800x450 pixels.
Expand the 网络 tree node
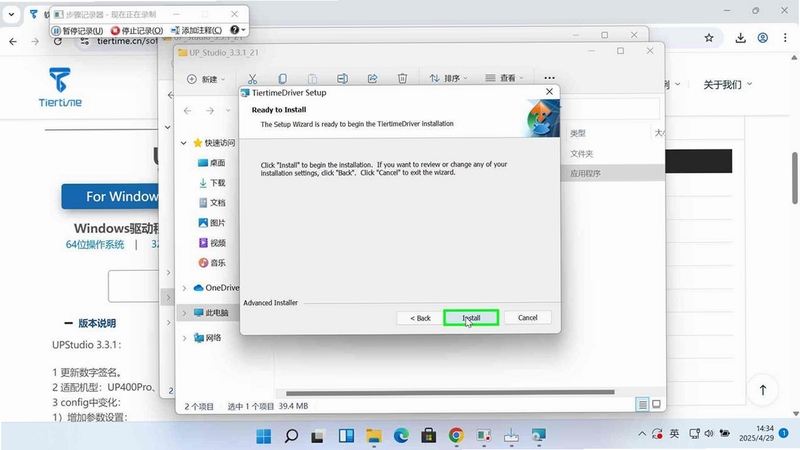[184, 338]
